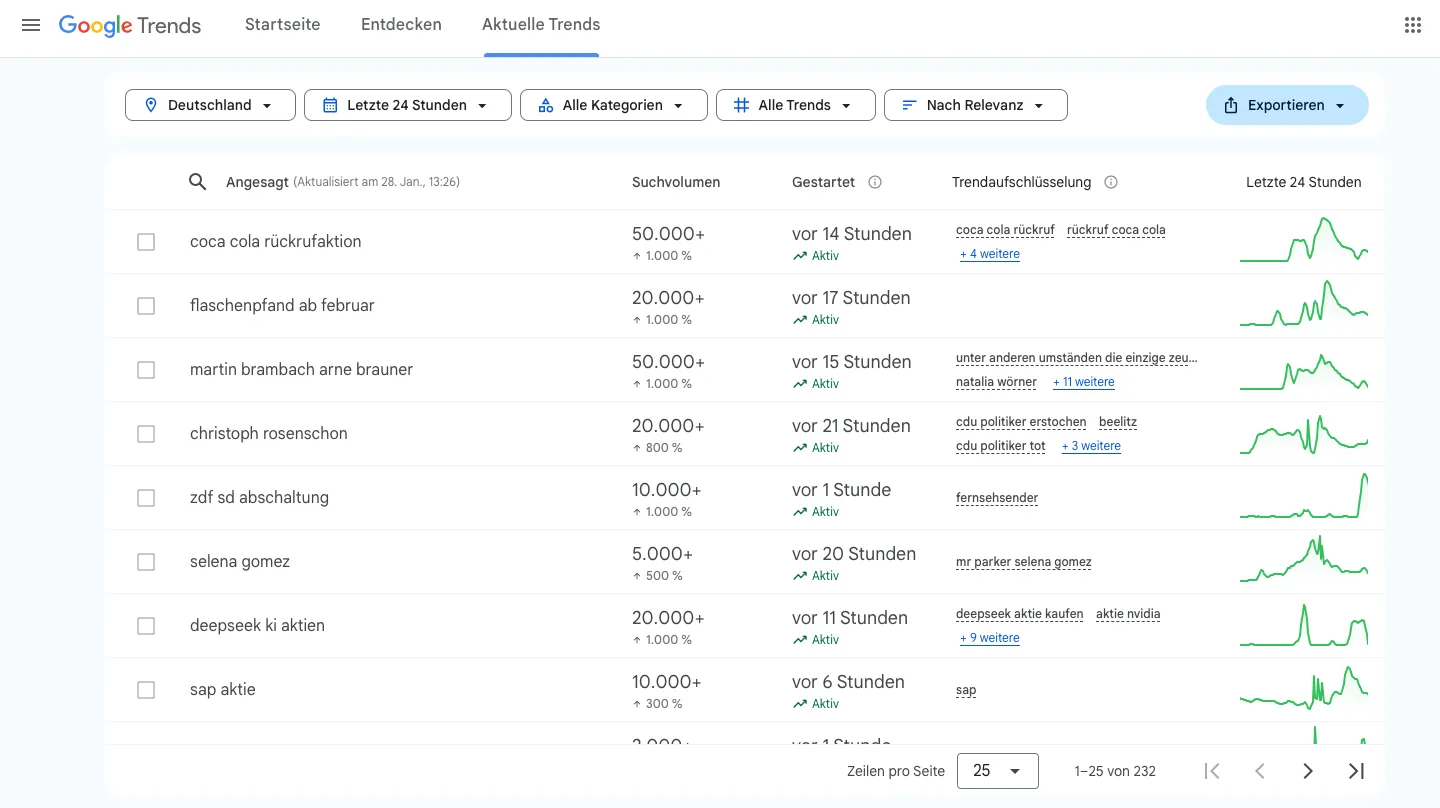Open the Google apps grid

[x=1412, y=26]
